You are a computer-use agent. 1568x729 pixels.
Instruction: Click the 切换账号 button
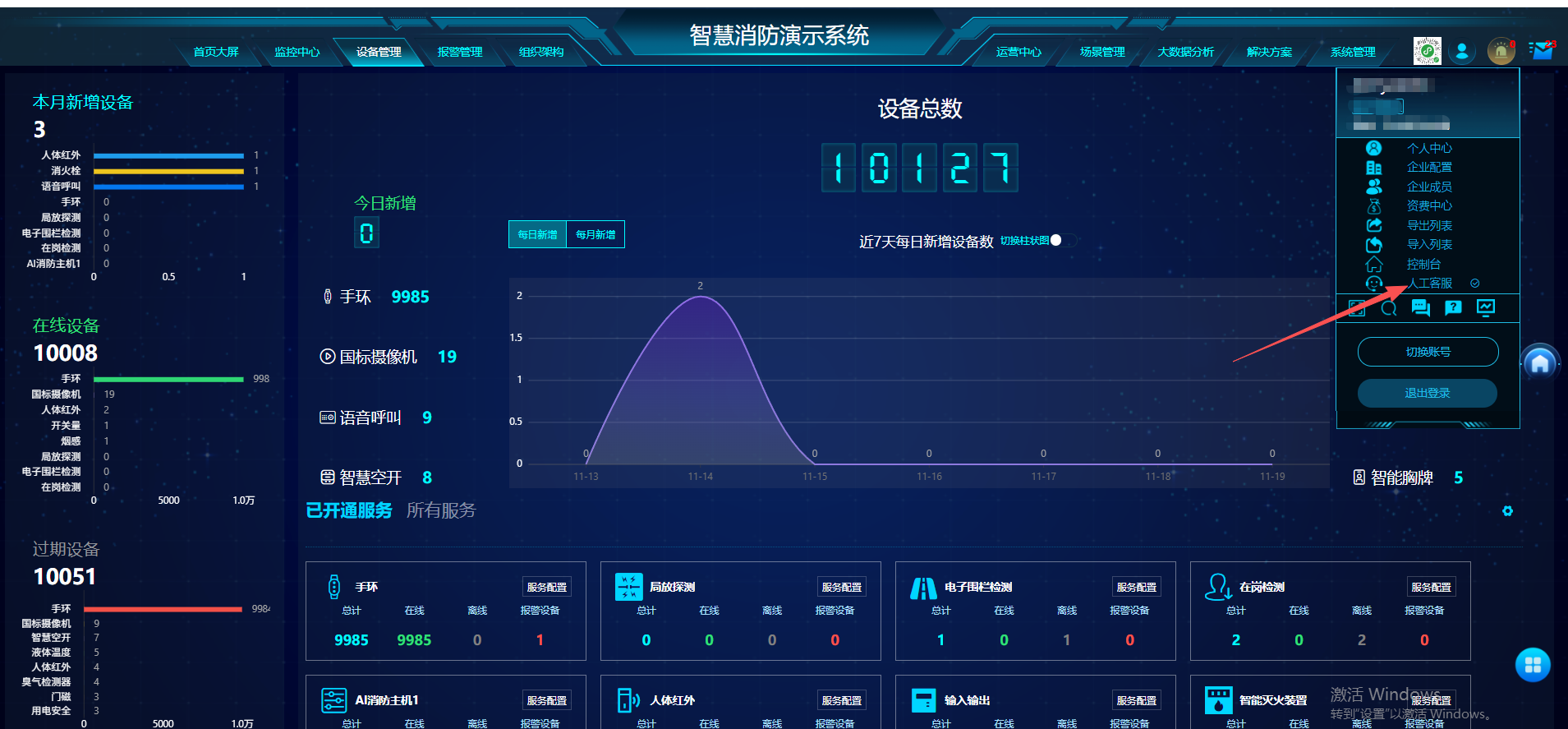1428,352
